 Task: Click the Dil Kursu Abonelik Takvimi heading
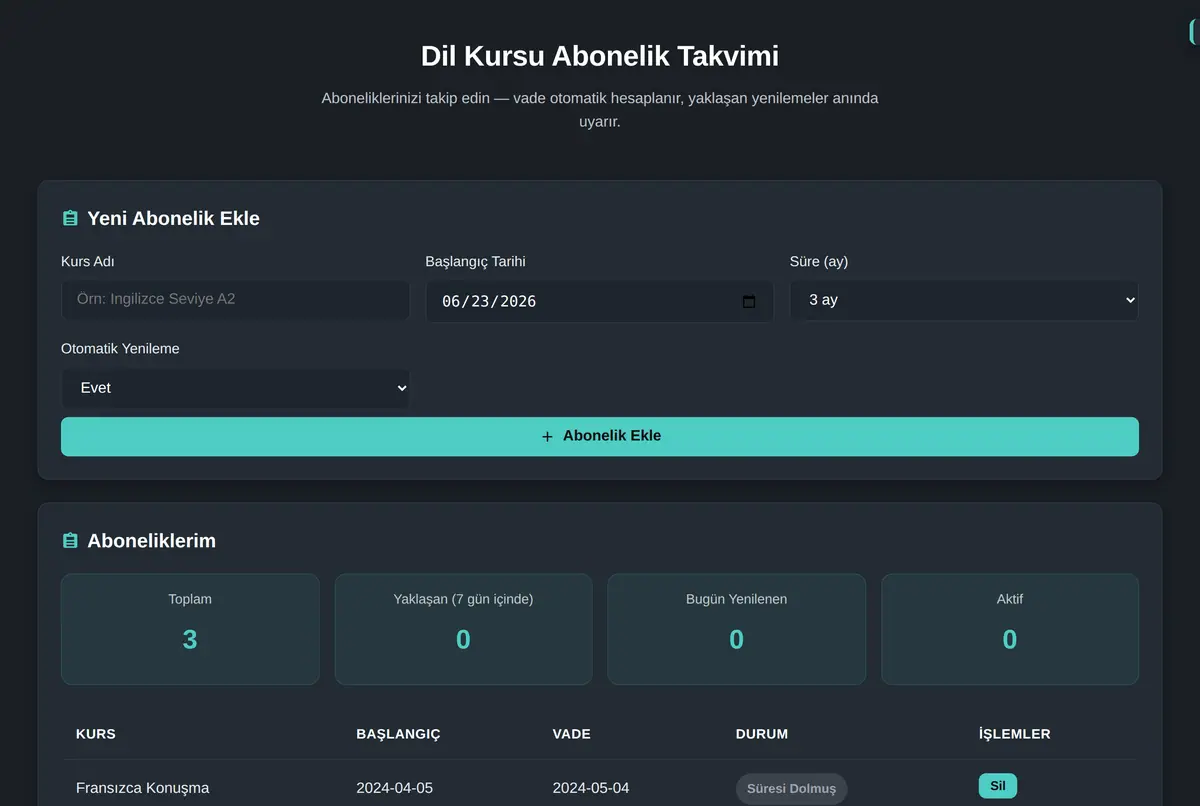[600, 56]
